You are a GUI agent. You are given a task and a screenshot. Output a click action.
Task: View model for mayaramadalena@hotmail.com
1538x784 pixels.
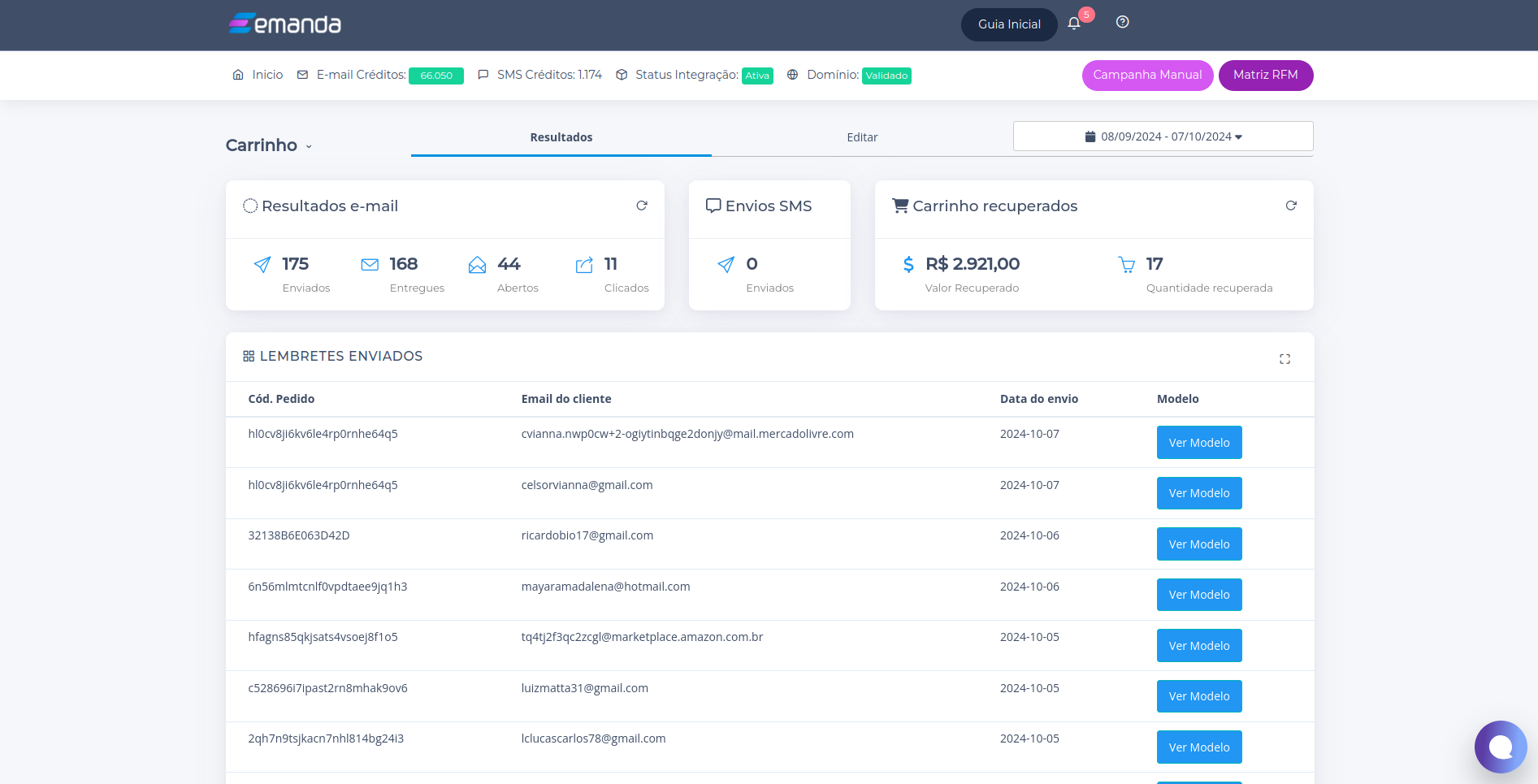pos(1199,595)
